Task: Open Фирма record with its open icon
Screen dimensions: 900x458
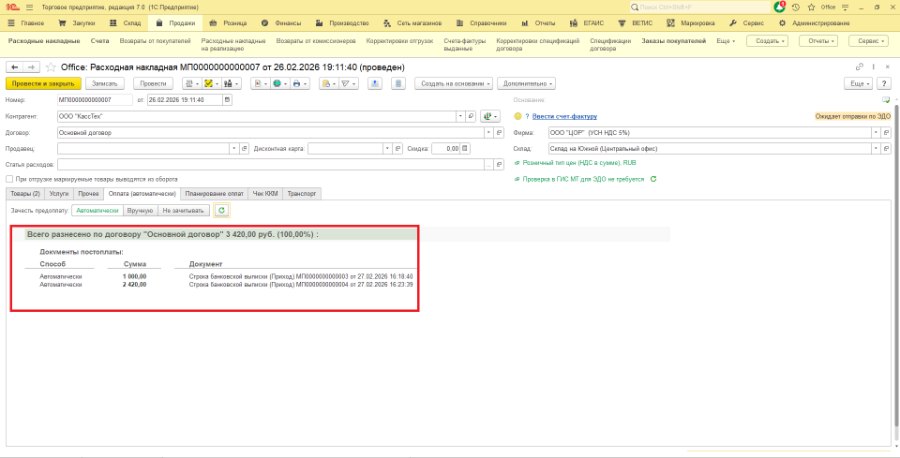Action: [886, 133]
